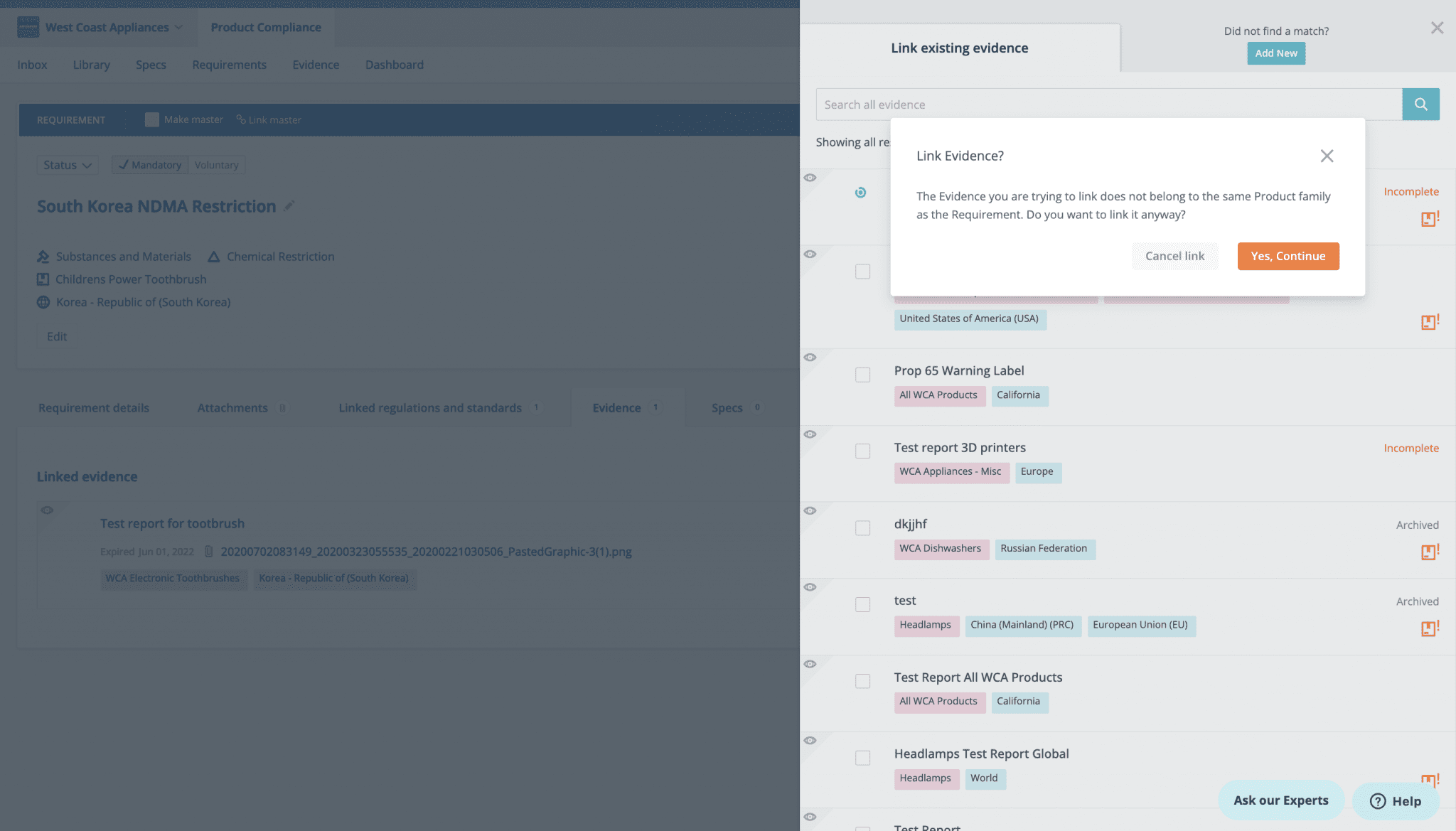Click the Chemical Restriction triangle icon

click(213, 257)
